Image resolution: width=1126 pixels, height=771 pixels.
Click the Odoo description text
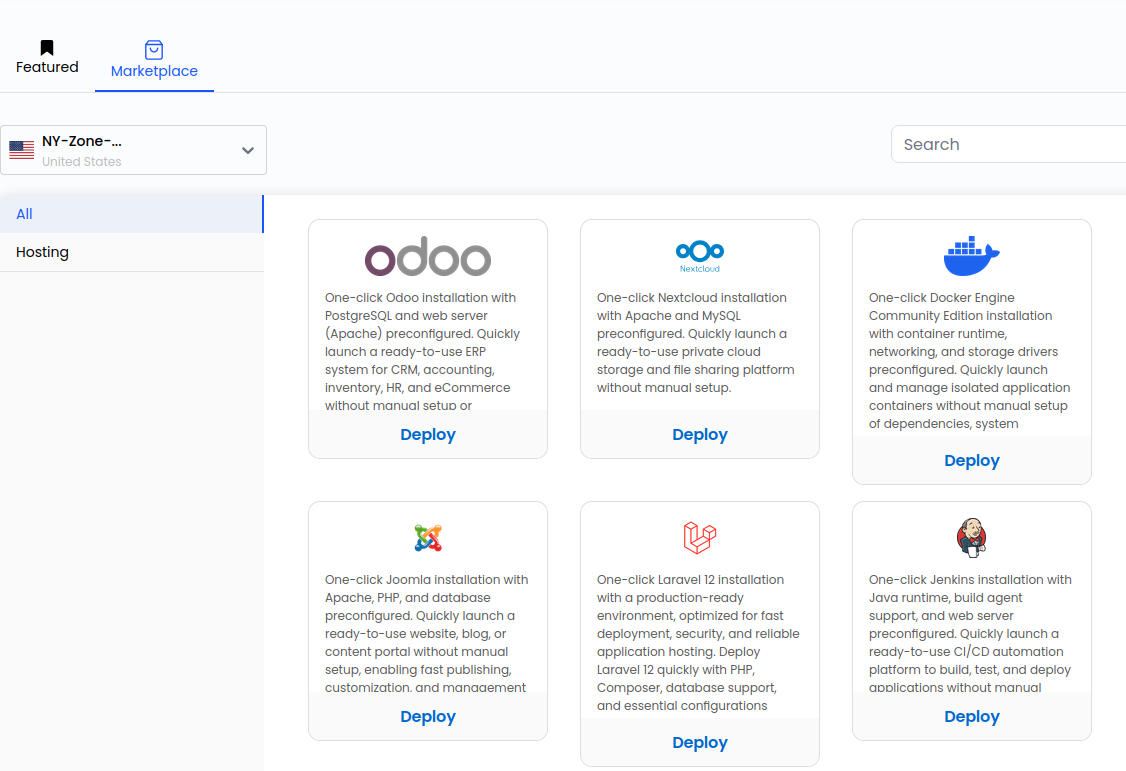[422, 351]
